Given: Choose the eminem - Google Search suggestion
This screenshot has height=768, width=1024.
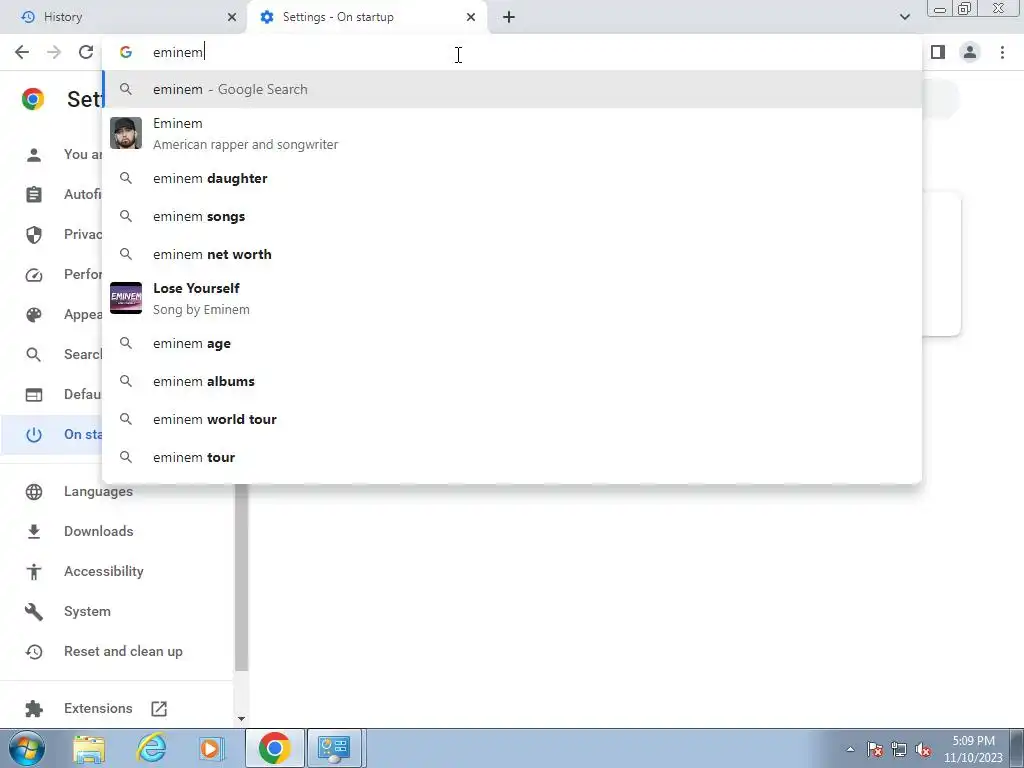Looking at the screenshot, I should coord(512,89).
